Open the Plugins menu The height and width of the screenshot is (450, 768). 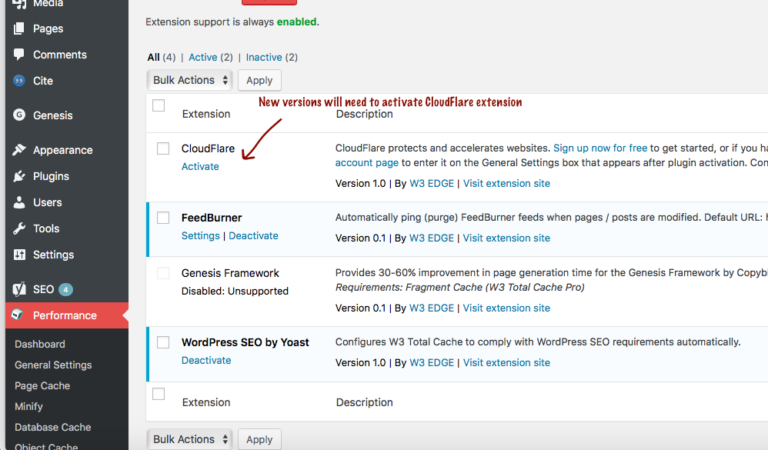51,176
